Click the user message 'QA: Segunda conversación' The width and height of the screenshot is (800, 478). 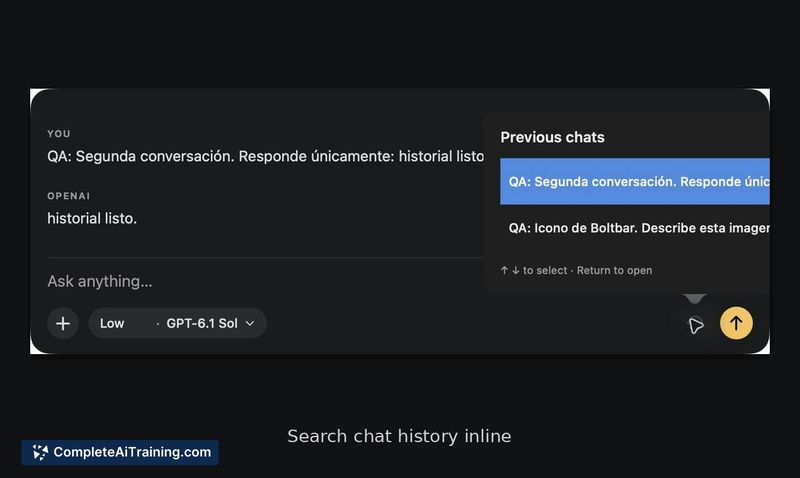coord(265,156)
